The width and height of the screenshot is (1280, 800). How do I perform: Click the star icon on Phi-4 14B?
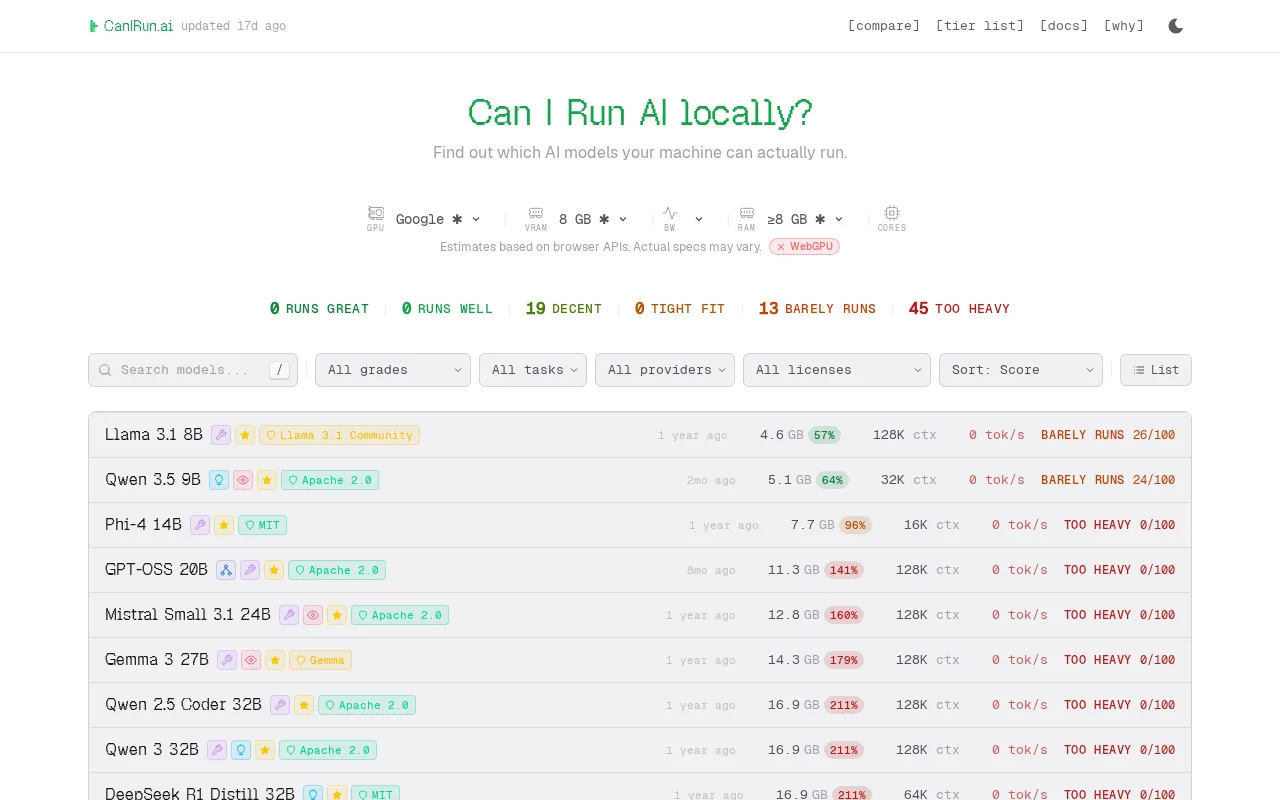(x=224, y=525)
